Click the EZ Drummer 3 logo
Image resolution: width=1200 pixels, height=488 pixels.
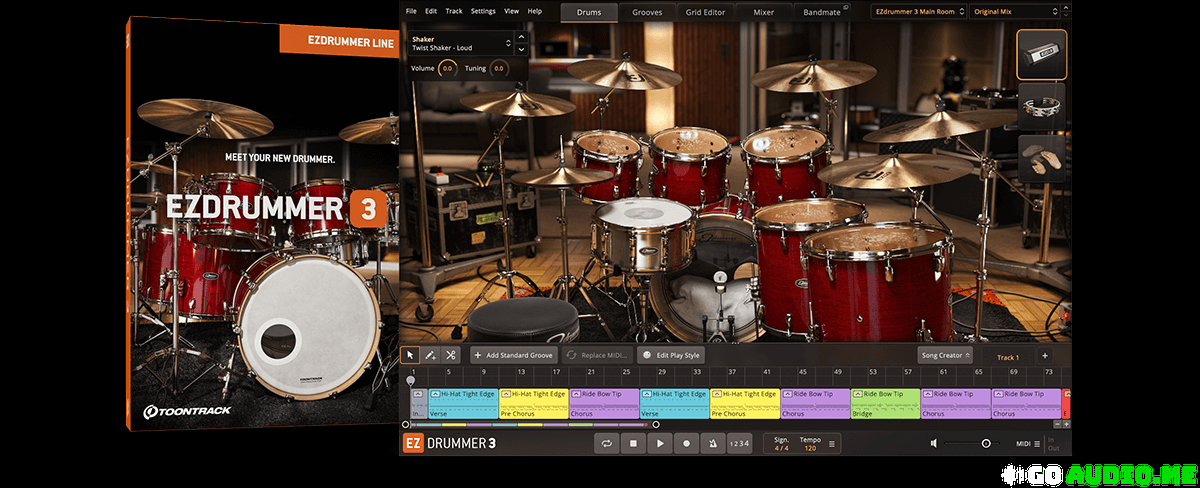coord(448,443)
